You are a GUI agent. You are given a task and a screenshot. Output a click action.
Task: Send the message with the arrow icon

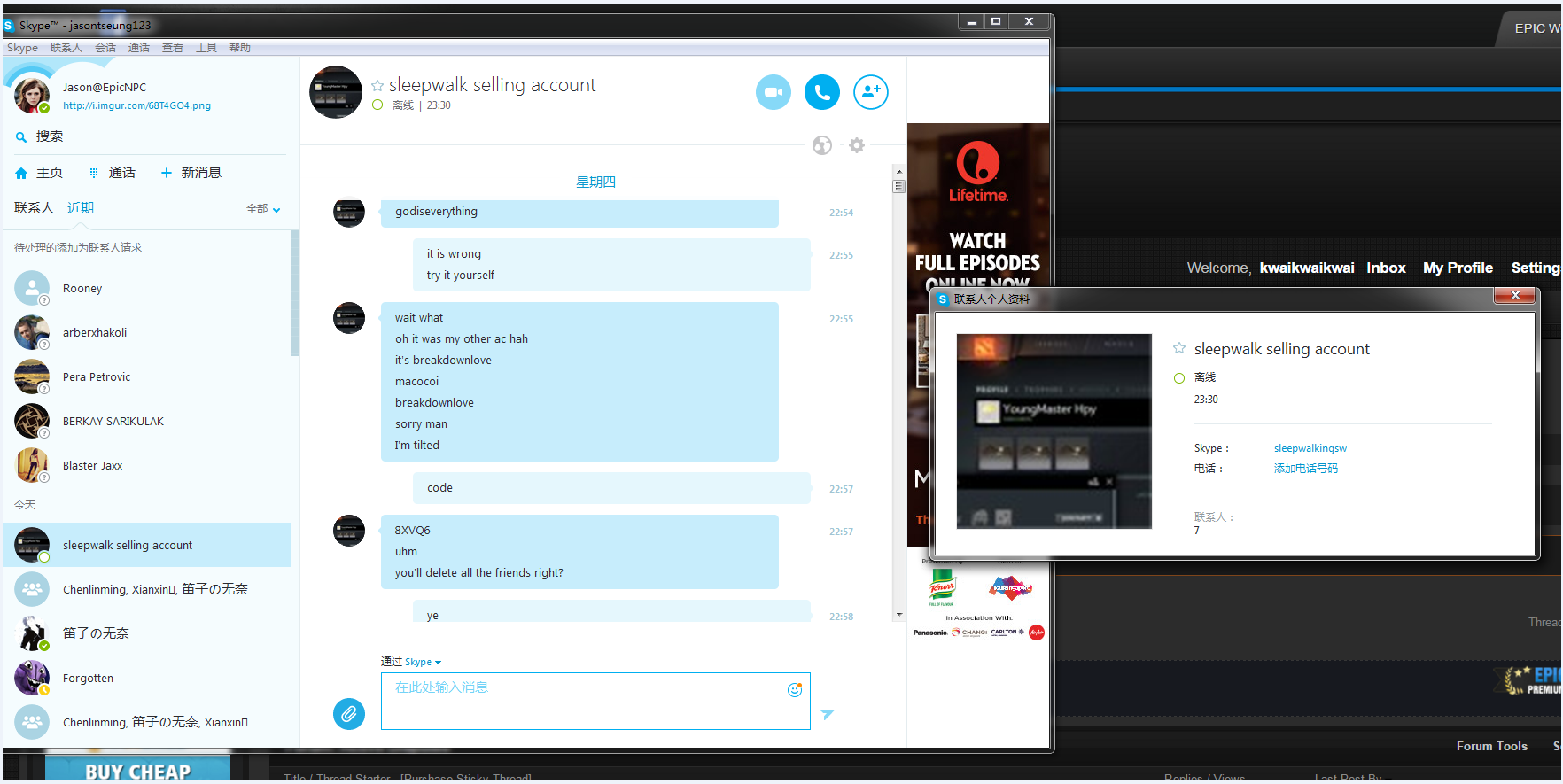pyautogui.click(x=828, y=714)
